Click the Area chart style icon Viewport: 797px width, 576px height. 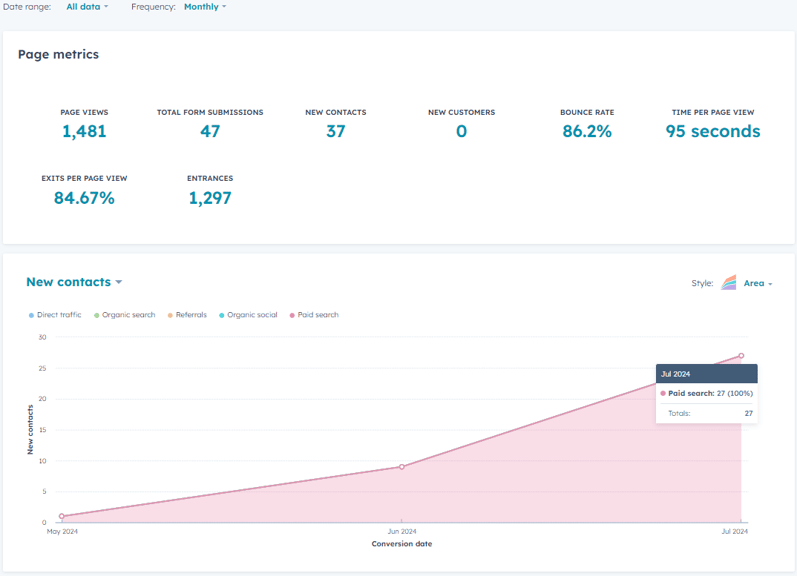[x=729, y=283]
